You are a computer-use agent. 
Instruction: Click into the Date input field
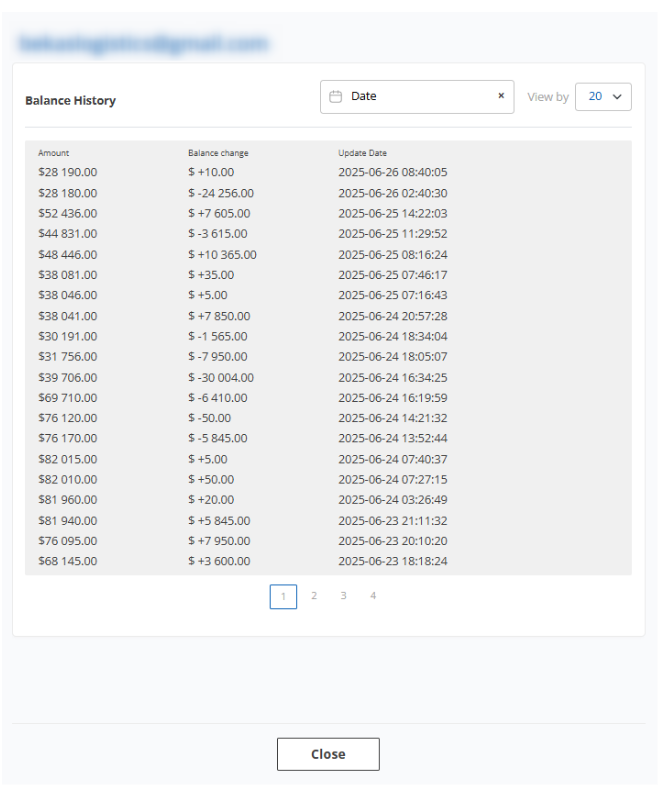[x=418, y=97]
